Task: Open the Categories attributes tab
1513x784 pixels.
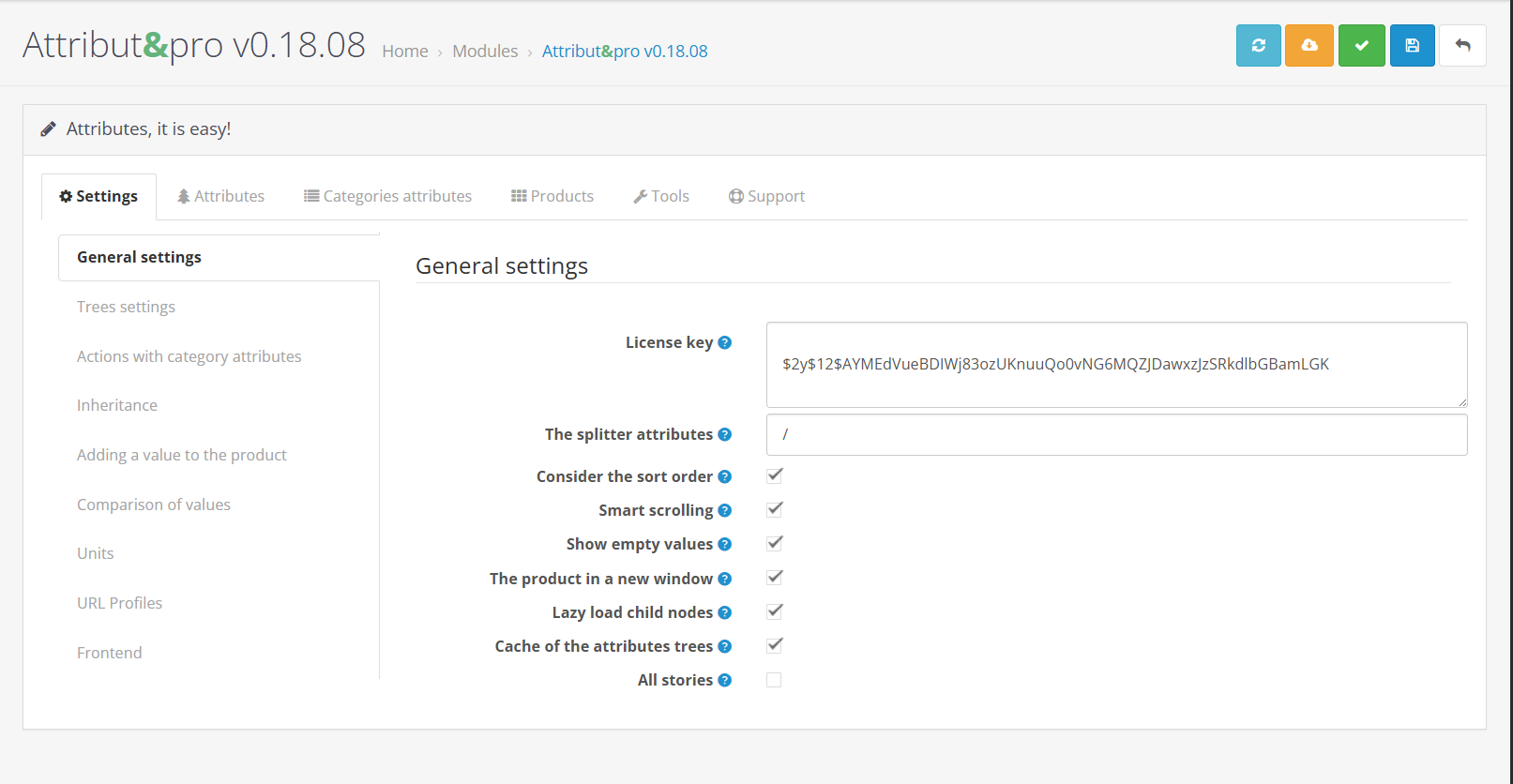Action: tap(387, 196)
